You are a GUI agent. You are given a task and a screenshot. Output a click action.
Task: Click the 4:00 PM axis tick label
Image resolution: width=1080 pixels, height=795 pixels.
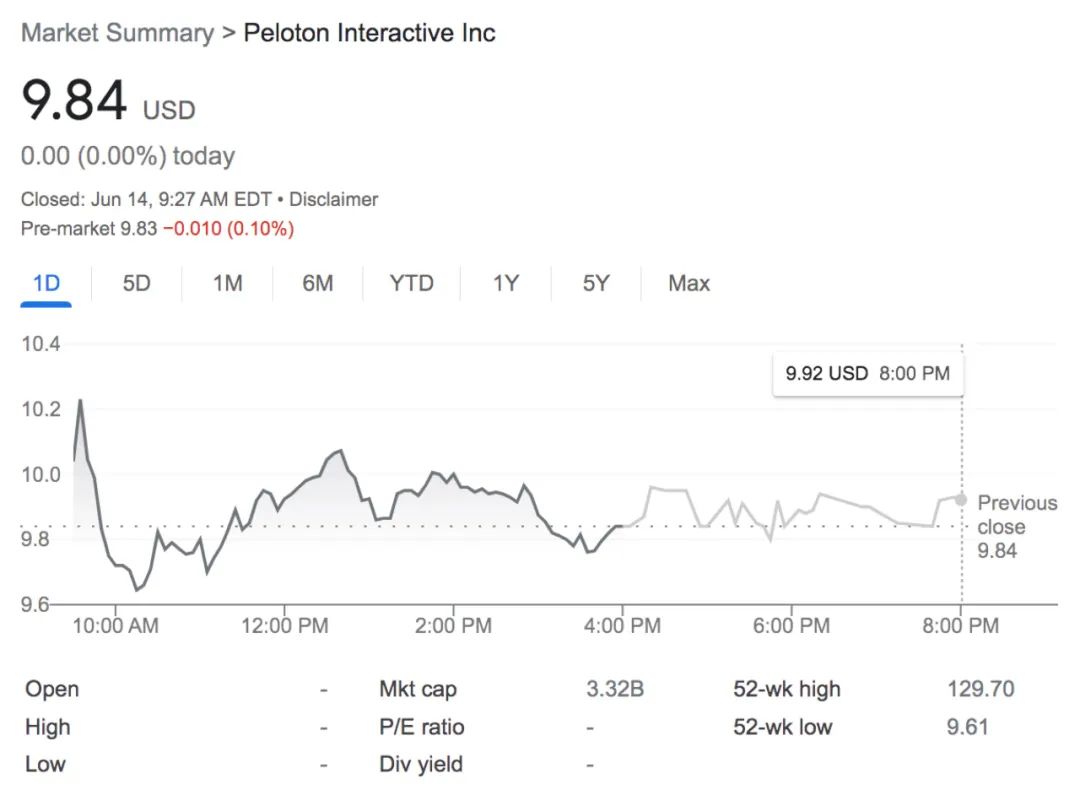[622, 626]
